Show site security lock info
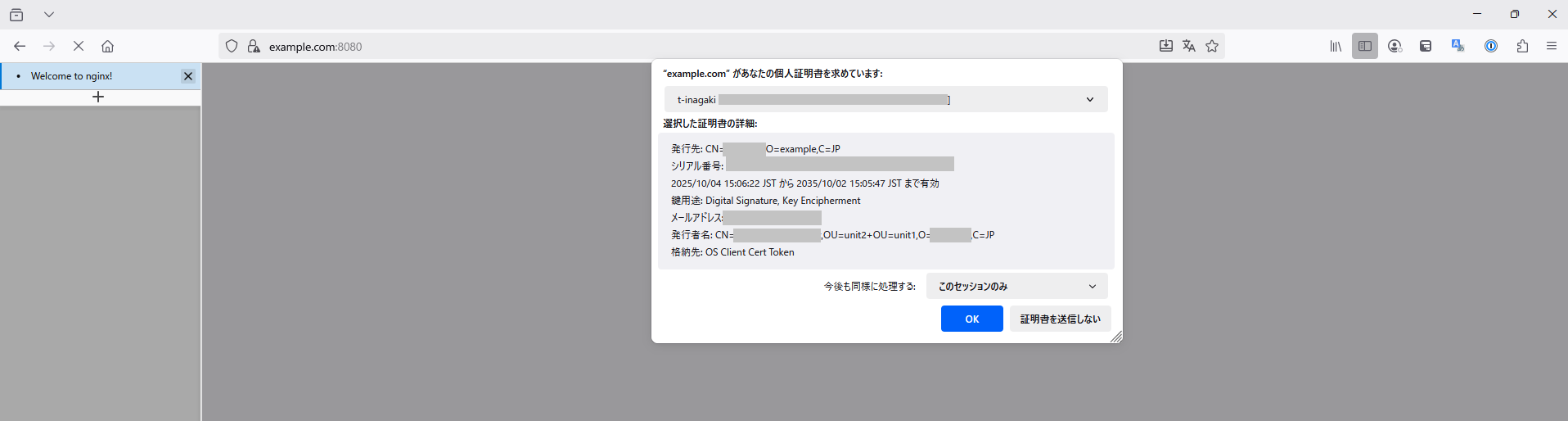Viewport: 1568px width, 421px height. tap(254, 47)
